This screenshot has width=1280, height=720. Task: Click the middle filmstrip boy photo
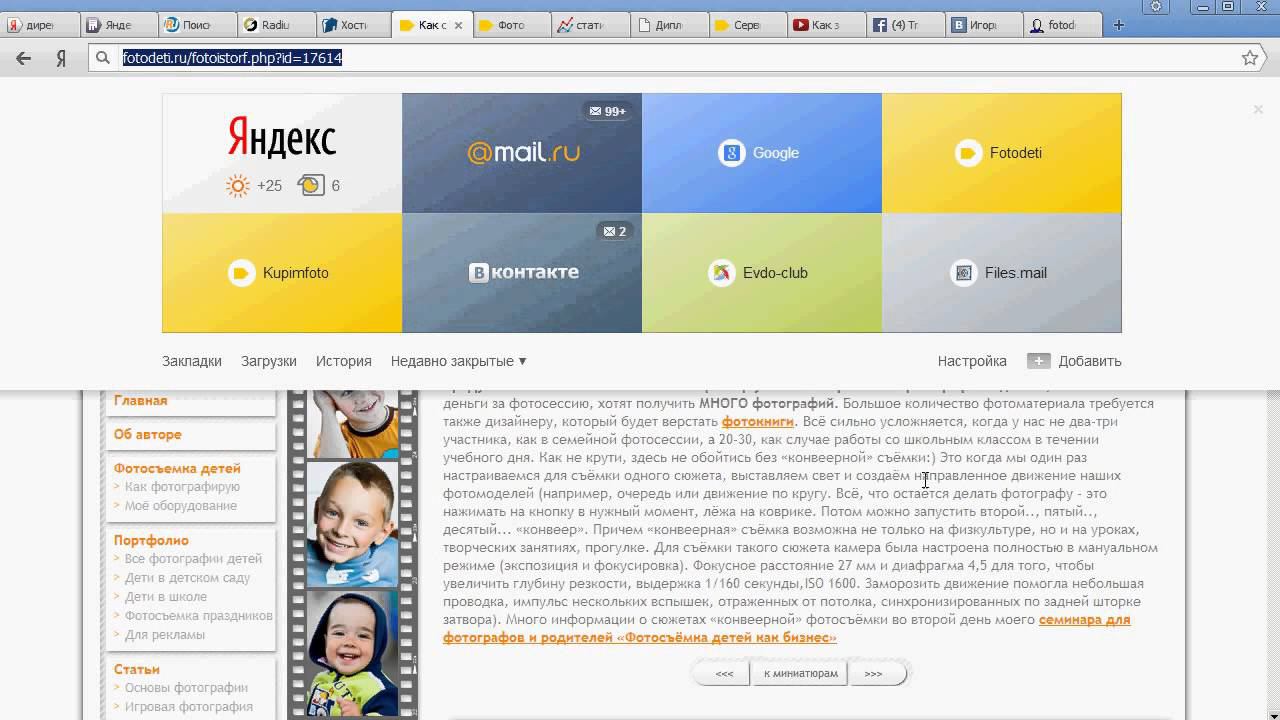(351, 524)
